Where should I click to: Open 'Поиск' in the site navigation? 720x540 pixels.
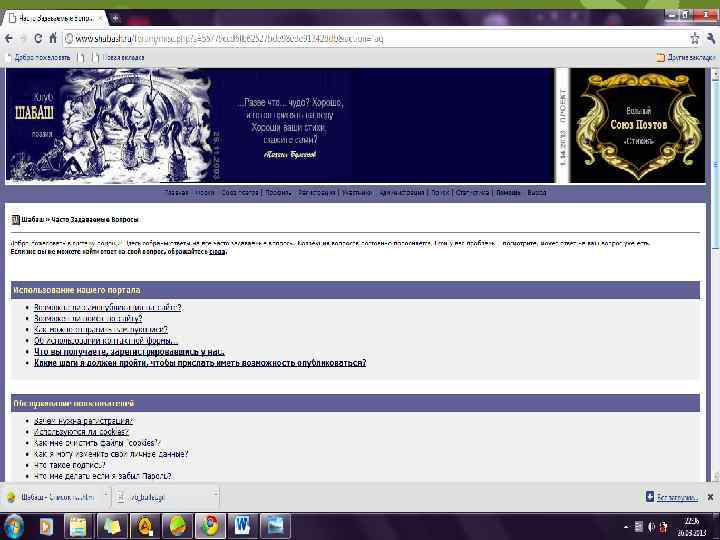(440, 192)
